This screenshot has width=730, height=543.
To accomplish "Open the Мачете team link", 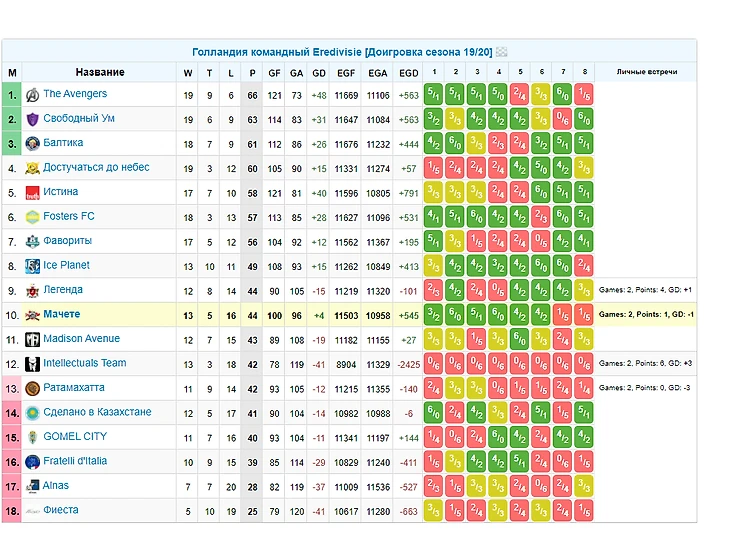I will (x=62, y=315).
